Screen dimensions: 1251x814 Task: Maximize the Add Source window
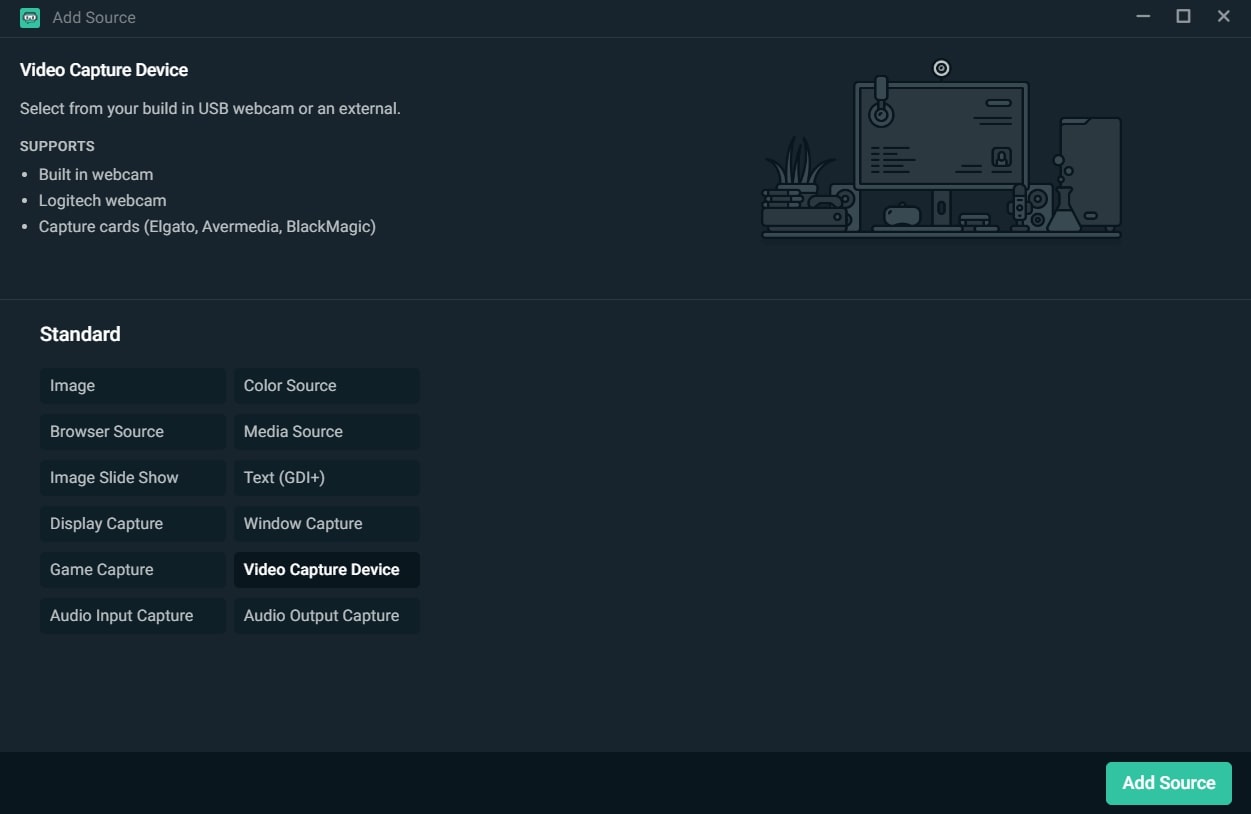1183,17
